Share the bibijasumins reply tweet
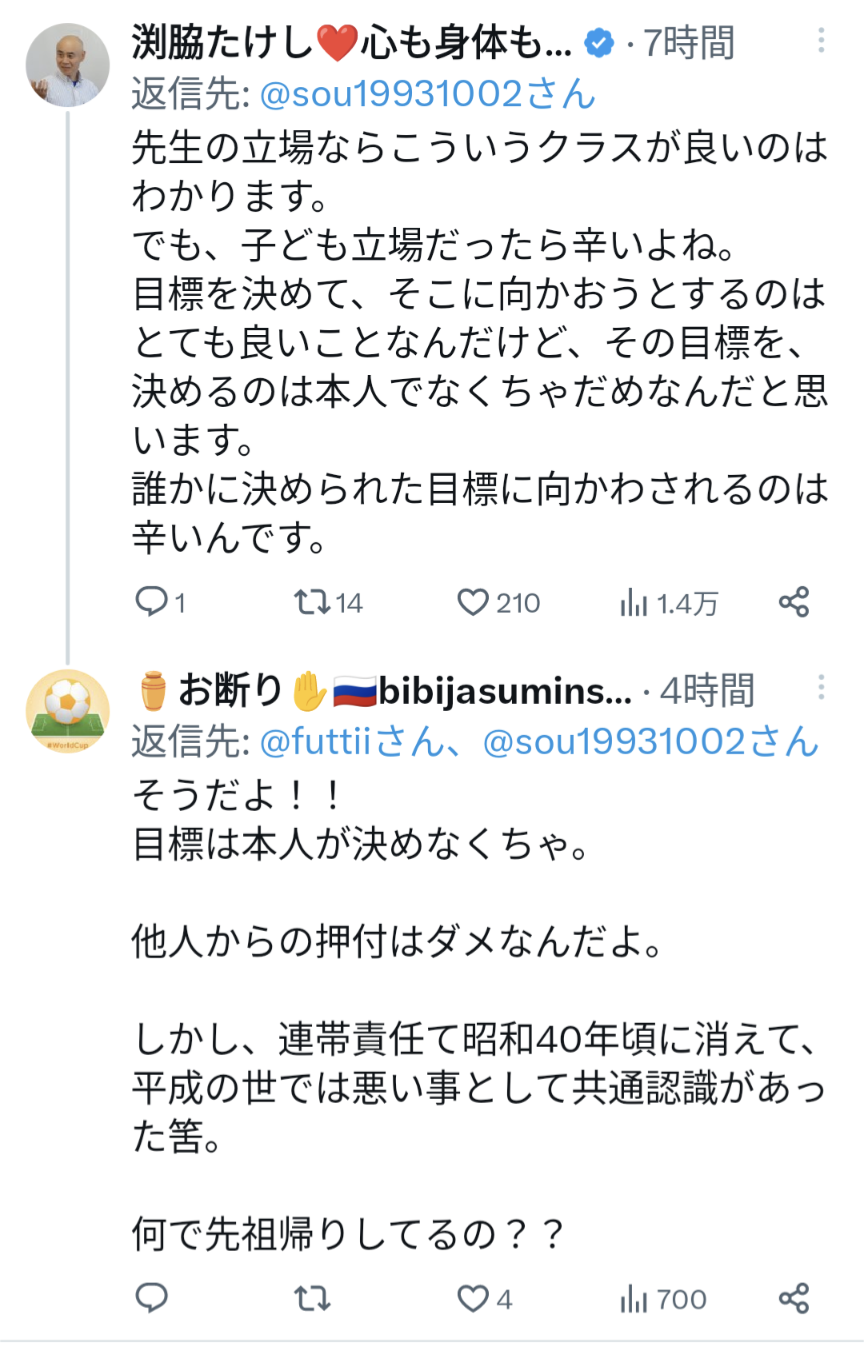 tap(793, 1298)
